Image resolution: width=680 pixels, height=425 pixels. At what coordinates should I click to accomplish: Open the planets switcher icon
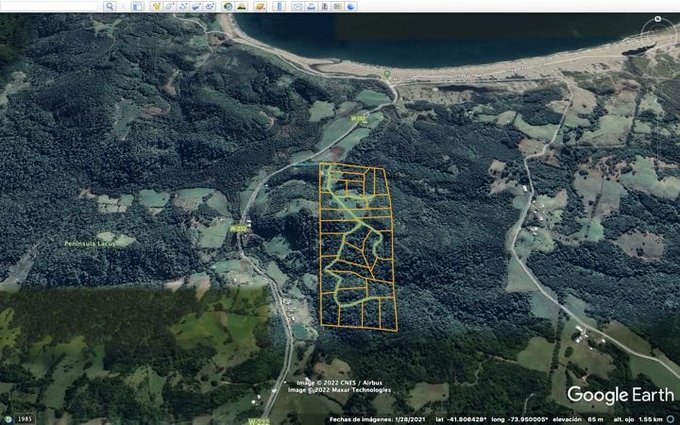point(260,6)
